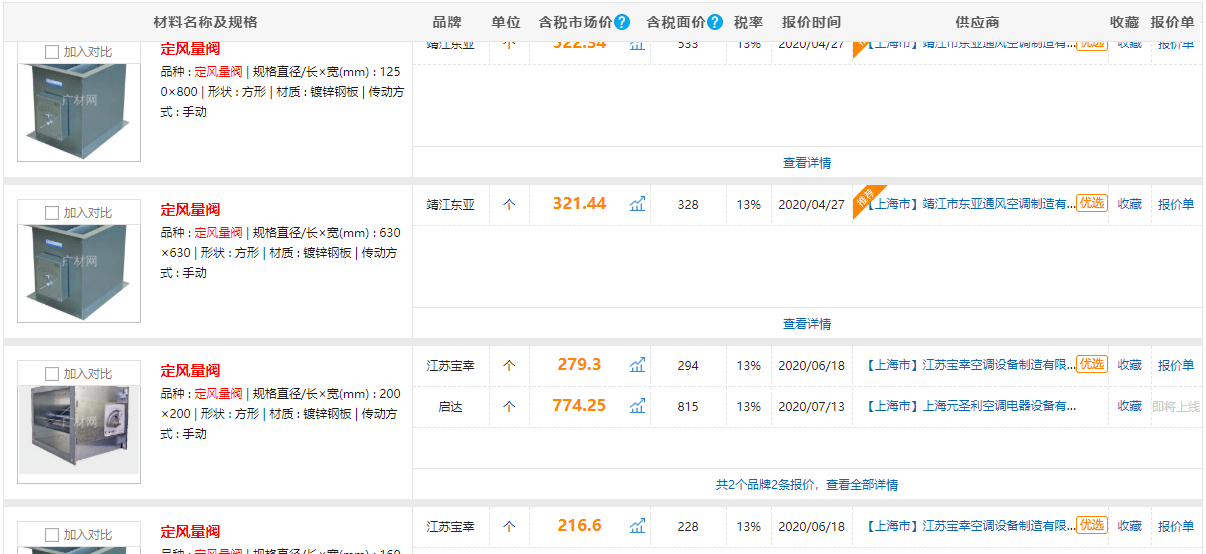The width and height of the screenshot is (1206, 554).
Task: Open 定风量阀 title of the 630×630 product
Action: [x=190, y=210]
